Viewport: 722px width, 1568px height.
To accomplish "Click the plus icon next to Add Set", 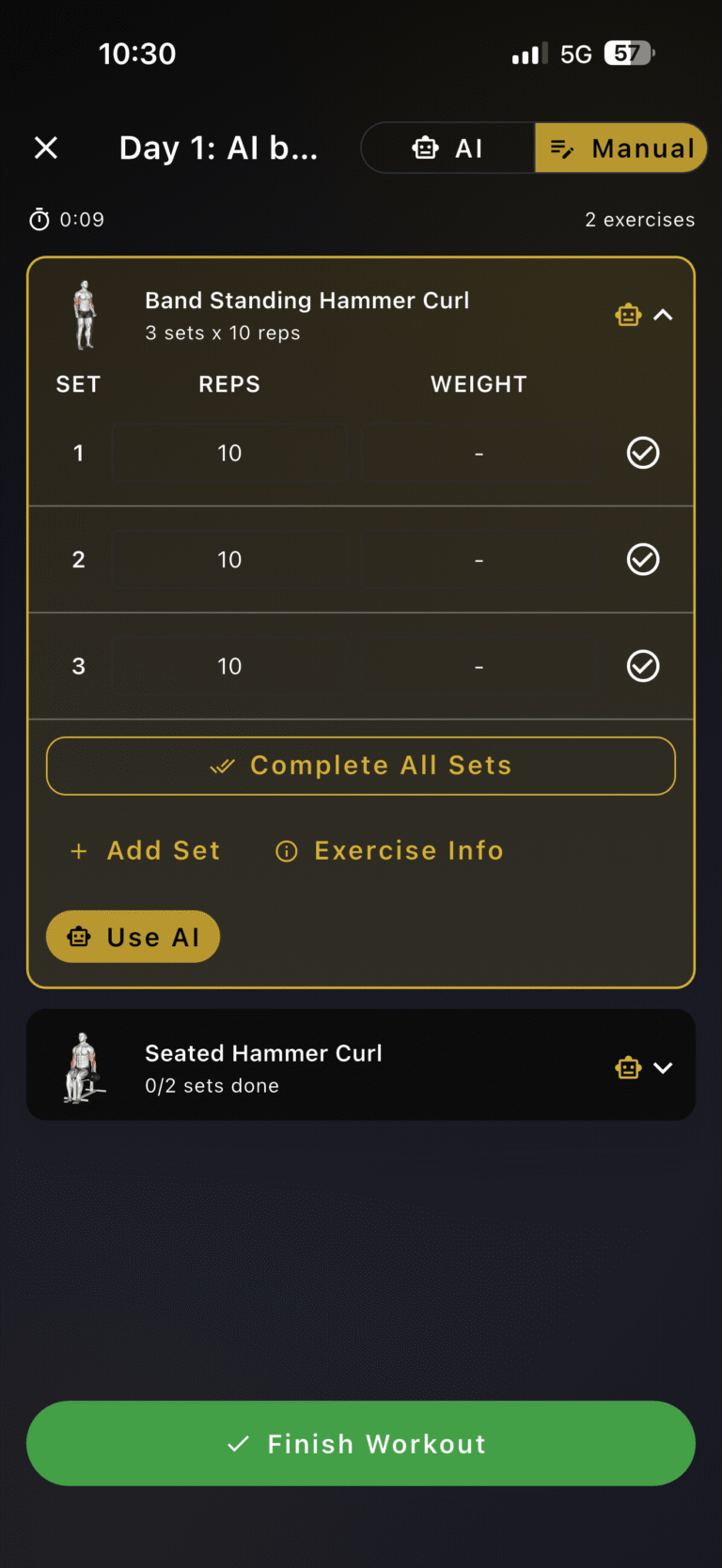I will [78, 850].
